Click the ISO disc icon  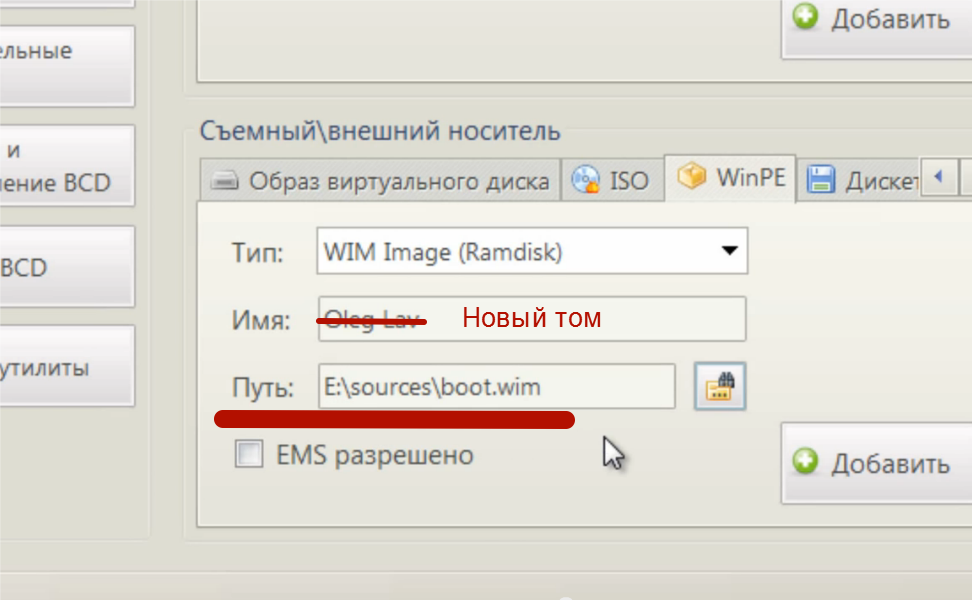[585, 180]
